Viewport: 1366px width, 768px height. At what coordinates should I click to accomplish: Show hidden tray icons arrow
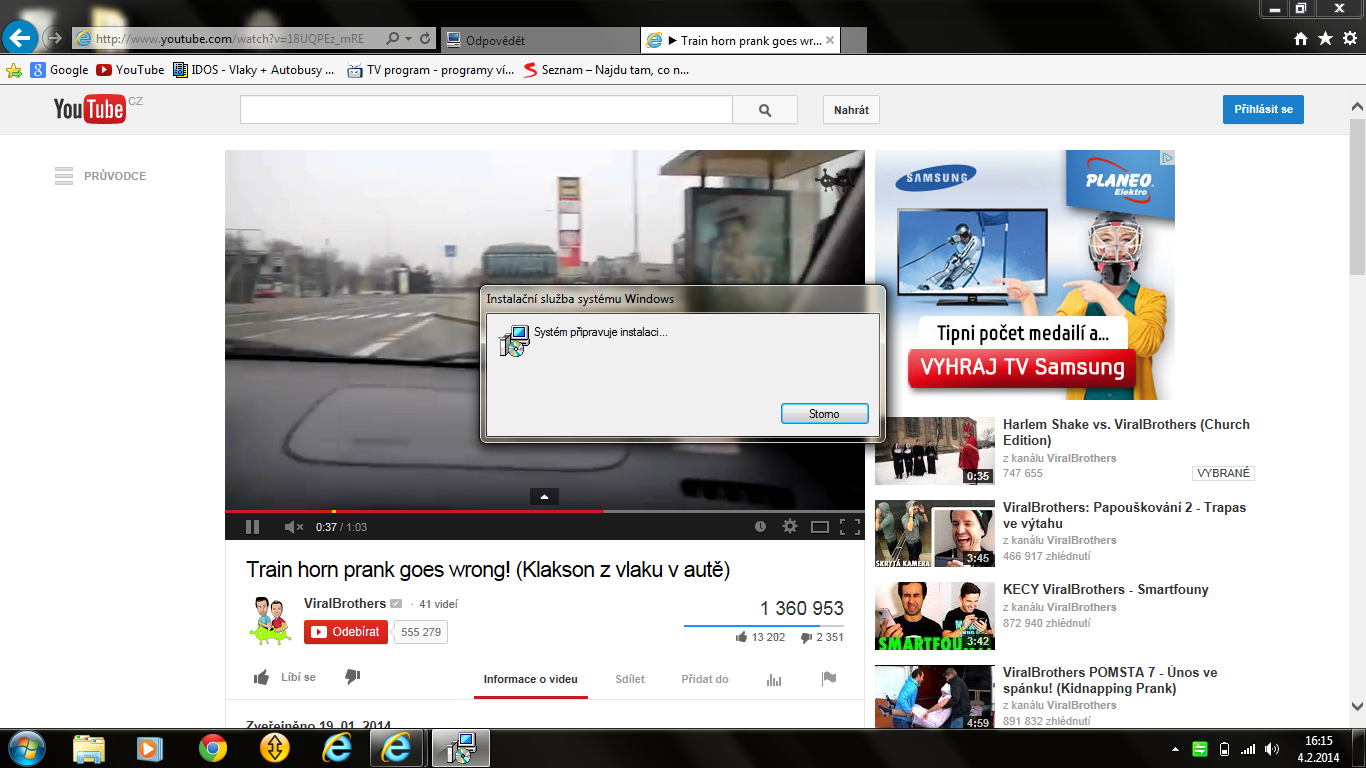pos(1175,749)
